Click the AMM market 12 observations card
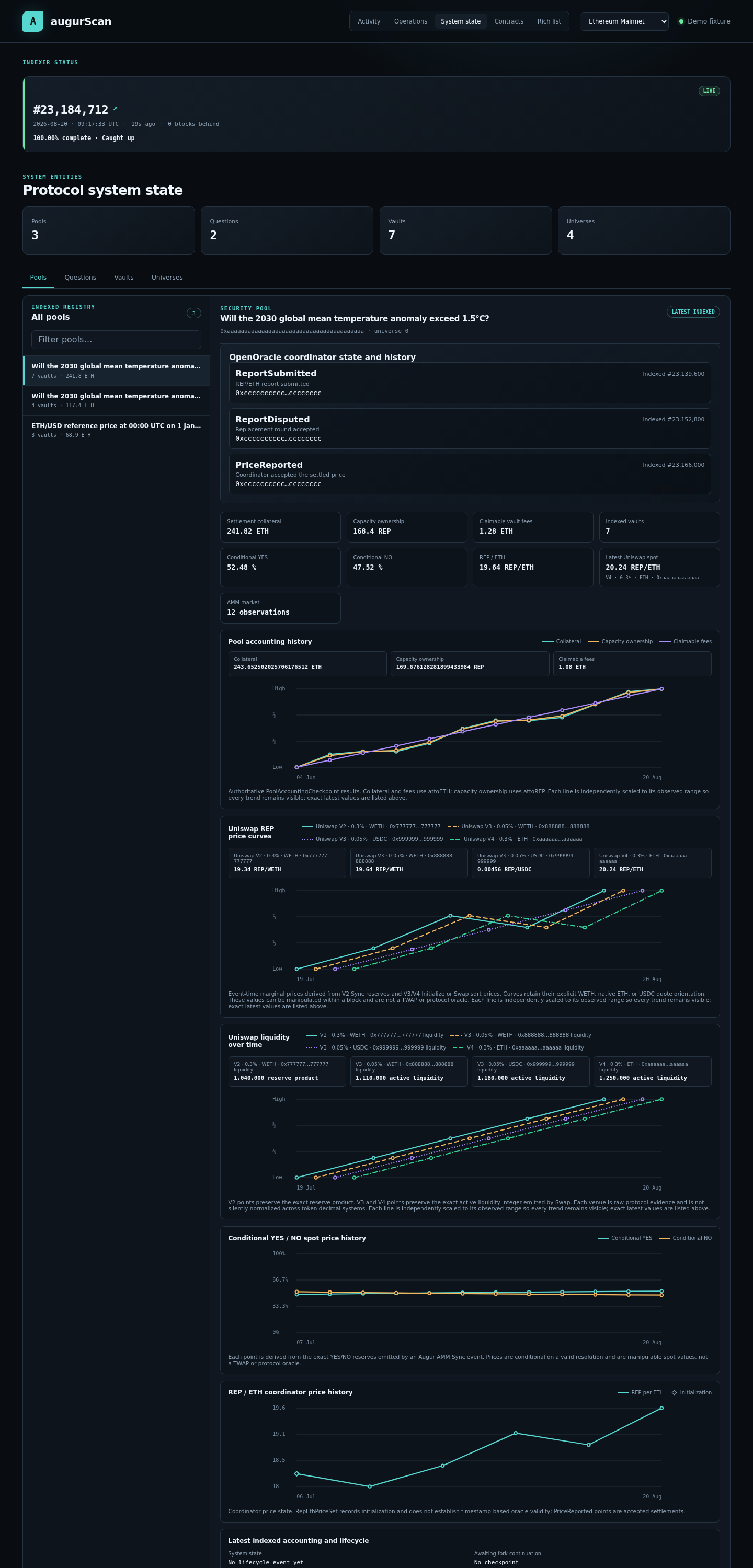 click(280, 608)
